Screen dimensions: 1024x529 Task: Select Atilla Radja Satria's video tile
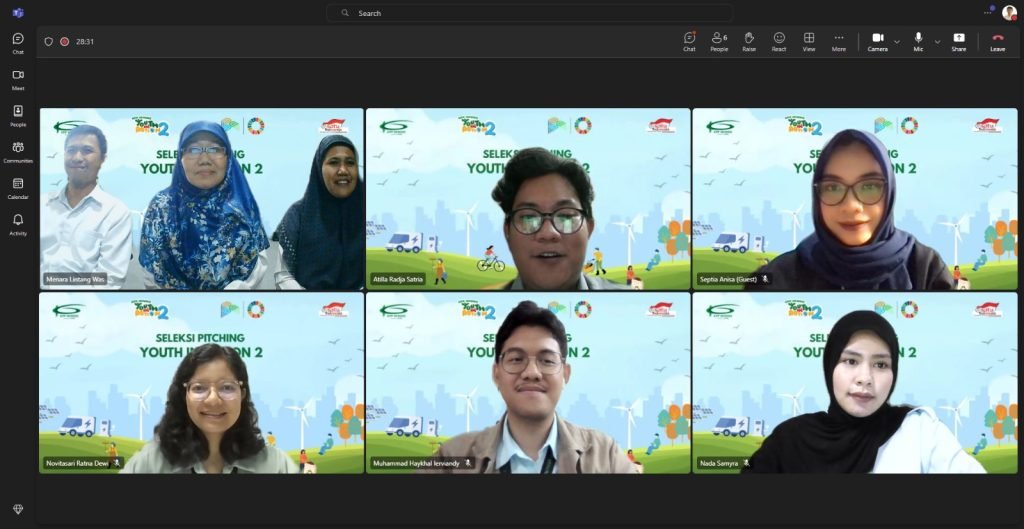[528, 199]
